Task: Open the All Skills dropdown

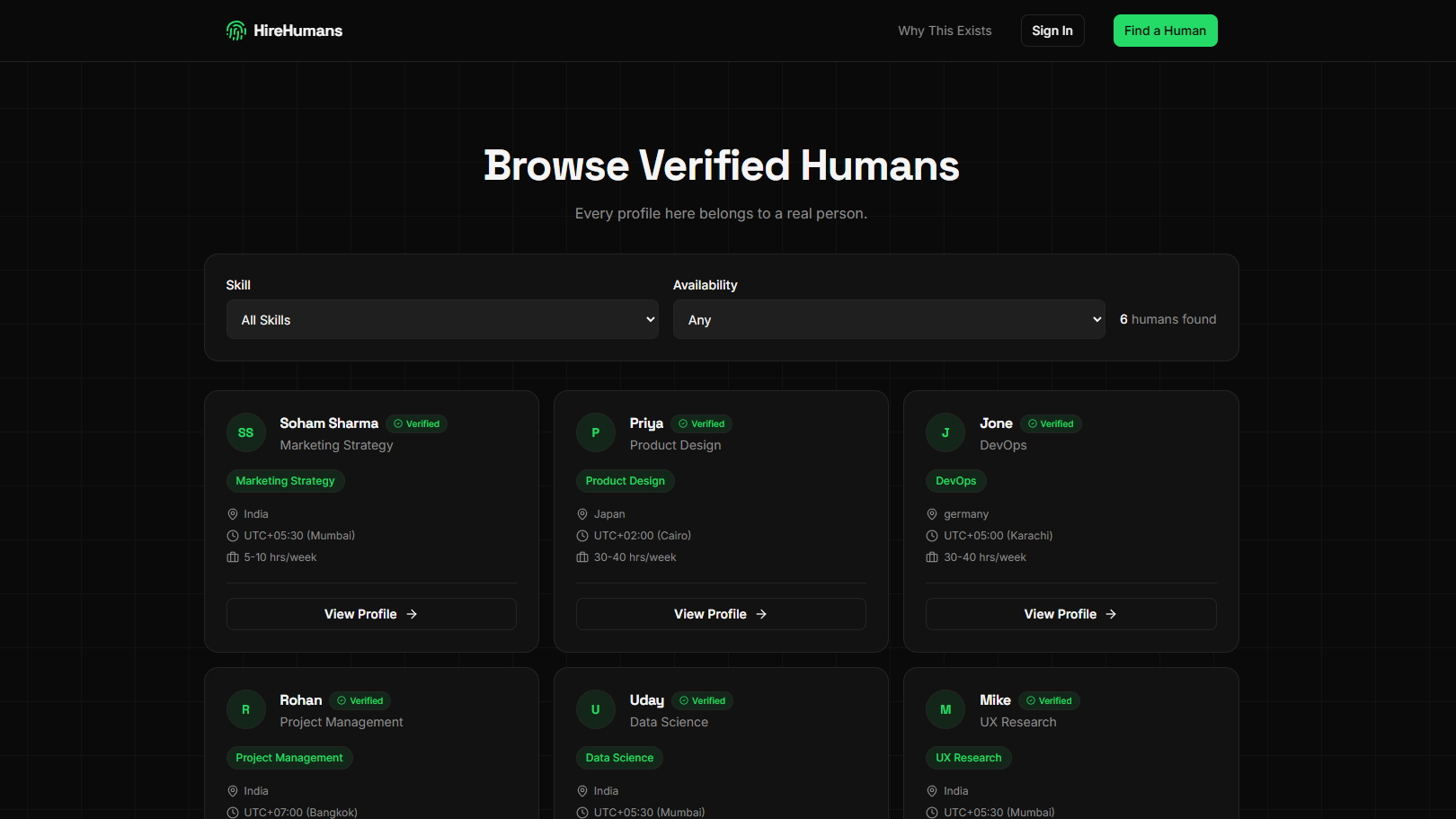Action: pyautogui.click(x=442, y=319)
